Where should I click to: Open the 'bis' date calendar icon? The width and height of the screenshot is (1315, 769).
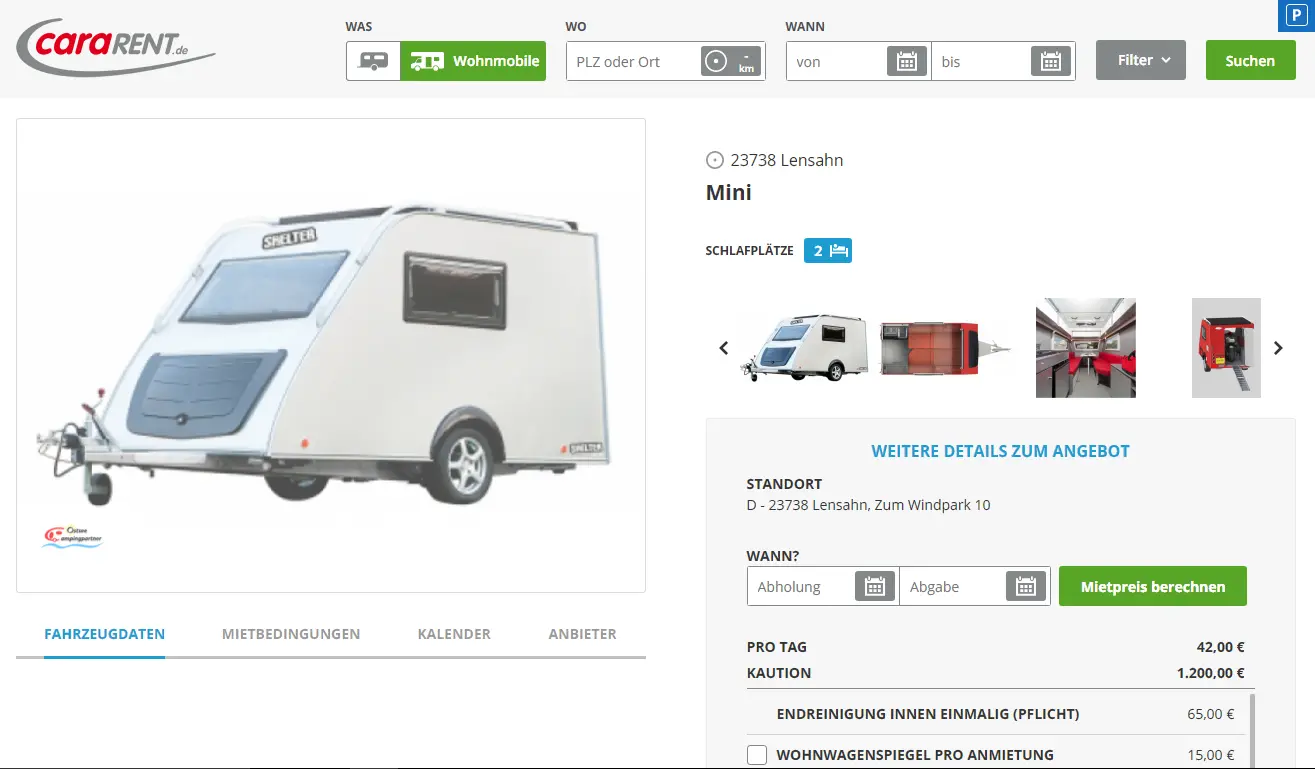[1050, 61]
